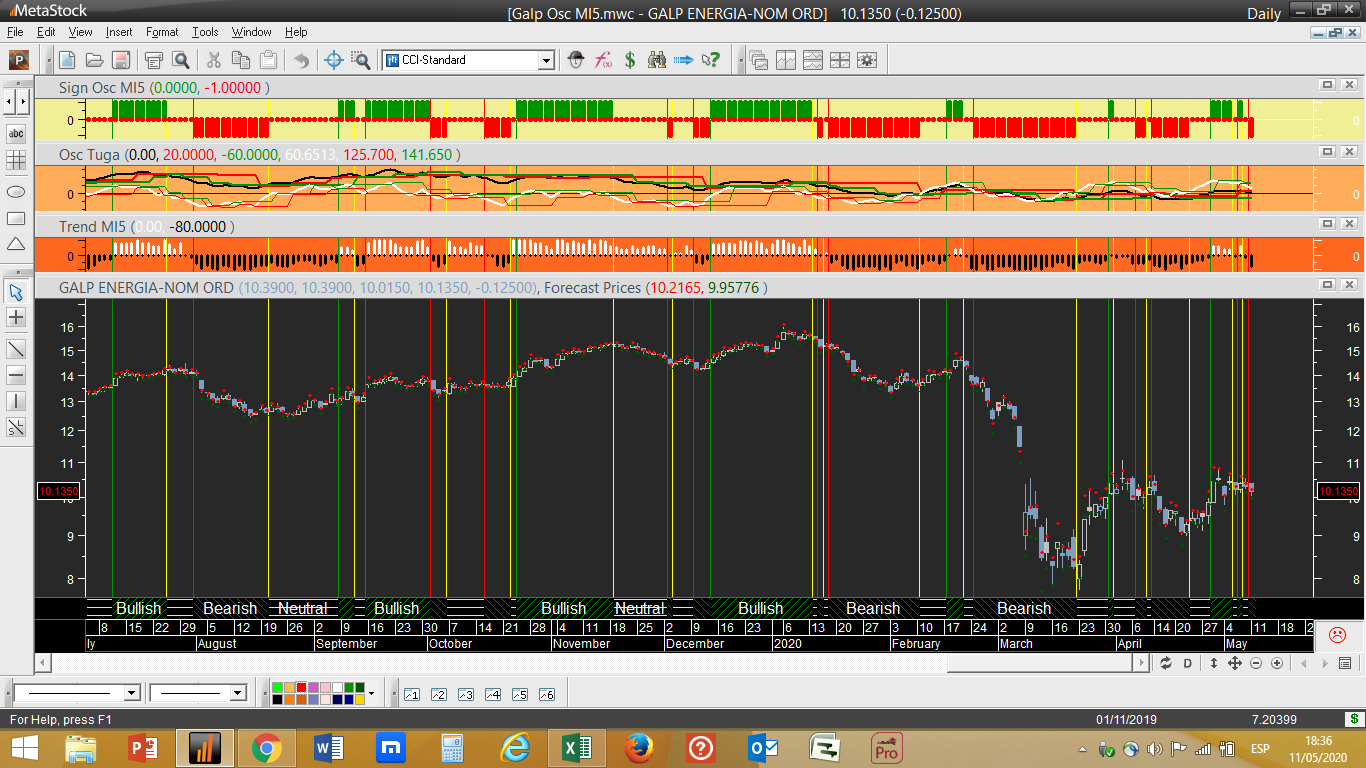Screen dimensions: 1366x768
Task: Select the Trendline drawing tool
Action: (16, 349)
